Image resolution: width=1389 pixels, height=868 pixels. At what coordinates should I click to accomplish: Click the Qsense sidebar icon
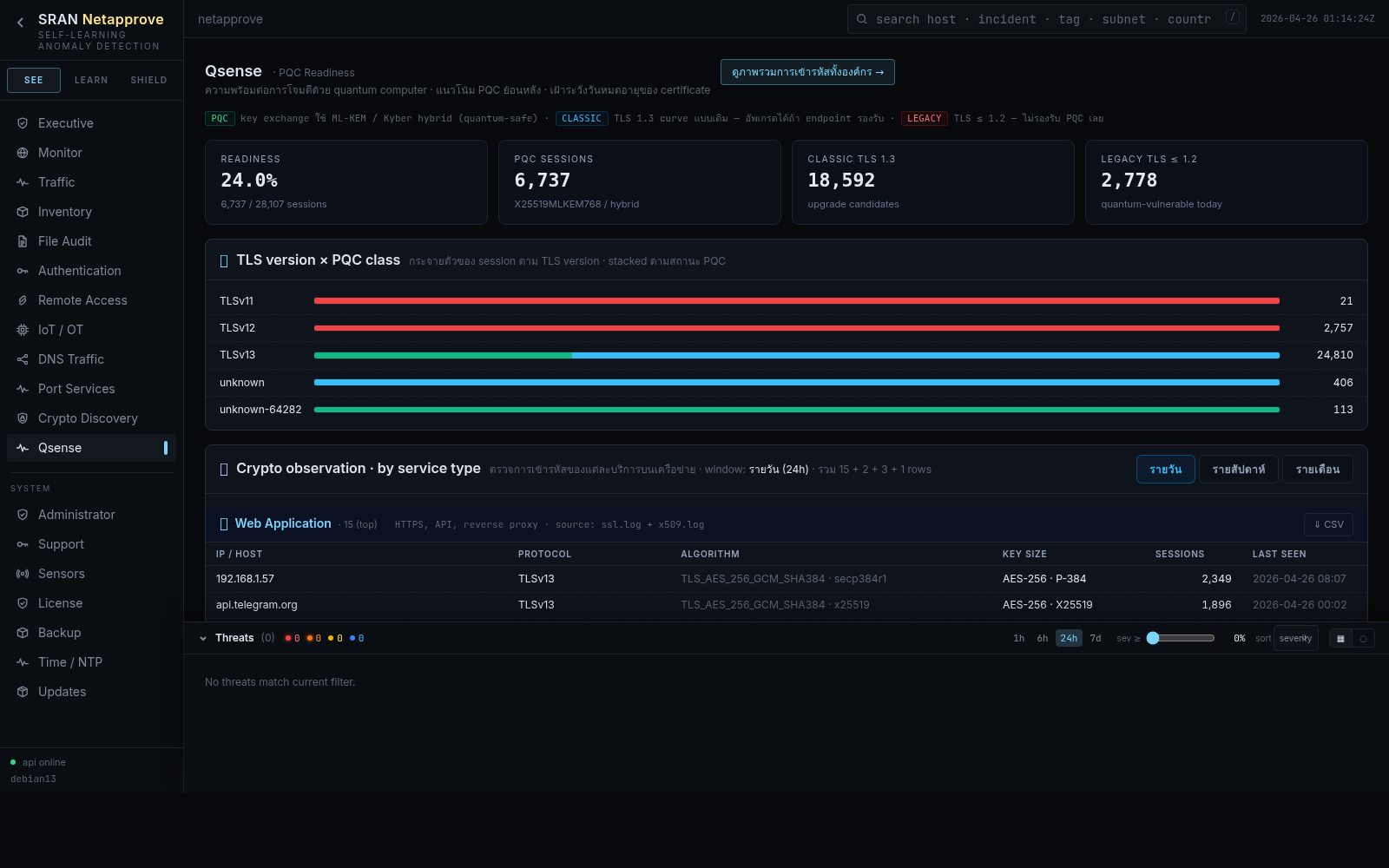(23, 448)
